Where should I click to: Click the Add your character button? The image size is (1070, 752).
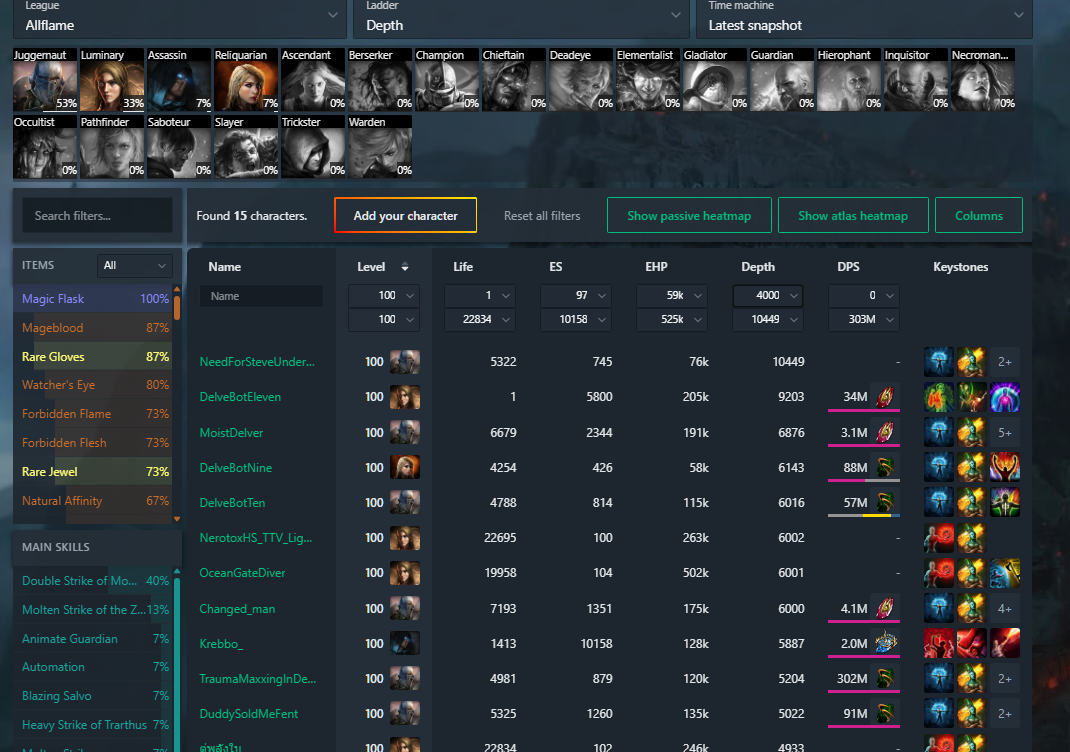point(405,215)
